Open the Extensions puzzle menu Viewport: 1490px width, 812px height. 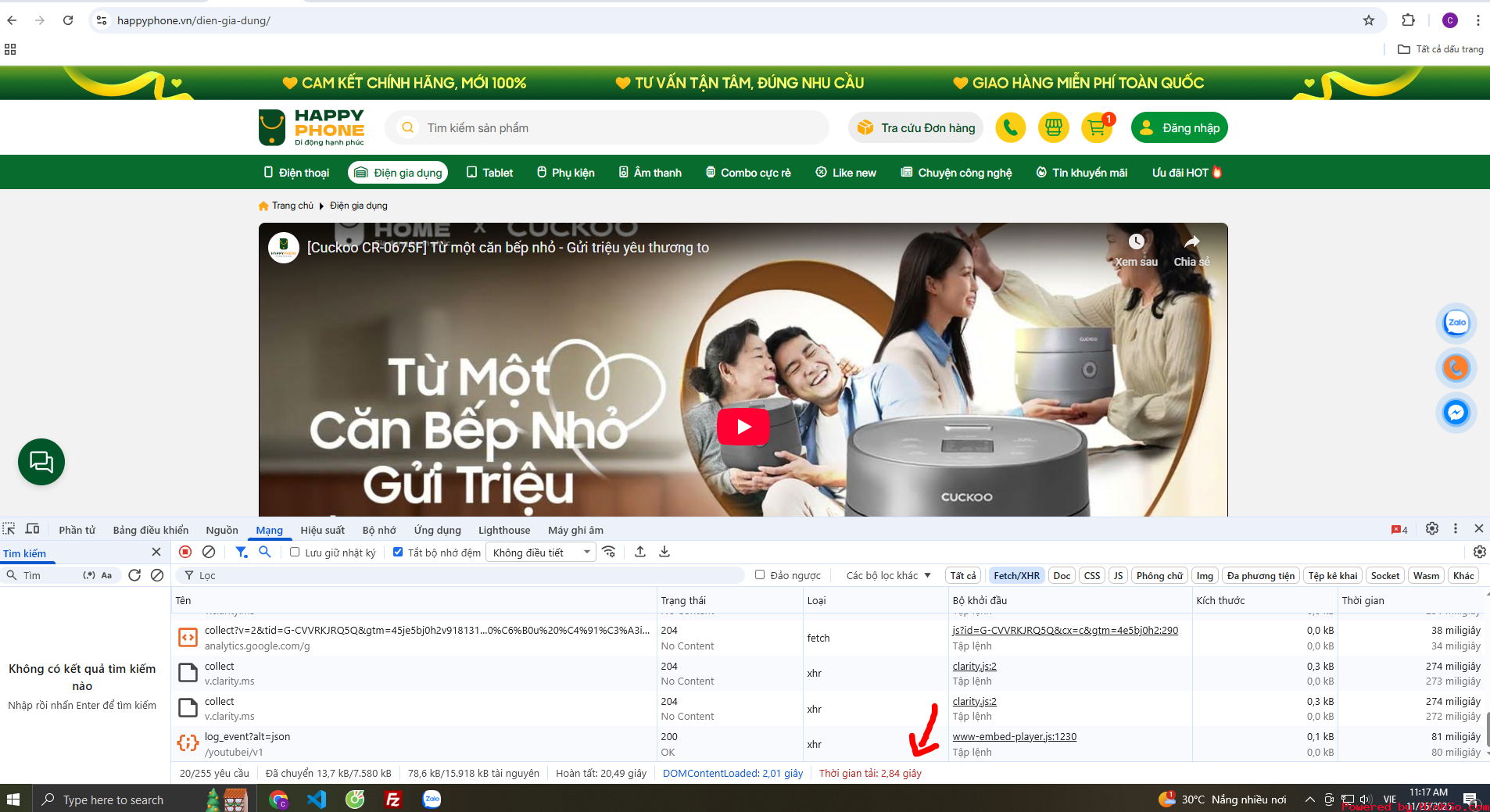point(1409,20)
